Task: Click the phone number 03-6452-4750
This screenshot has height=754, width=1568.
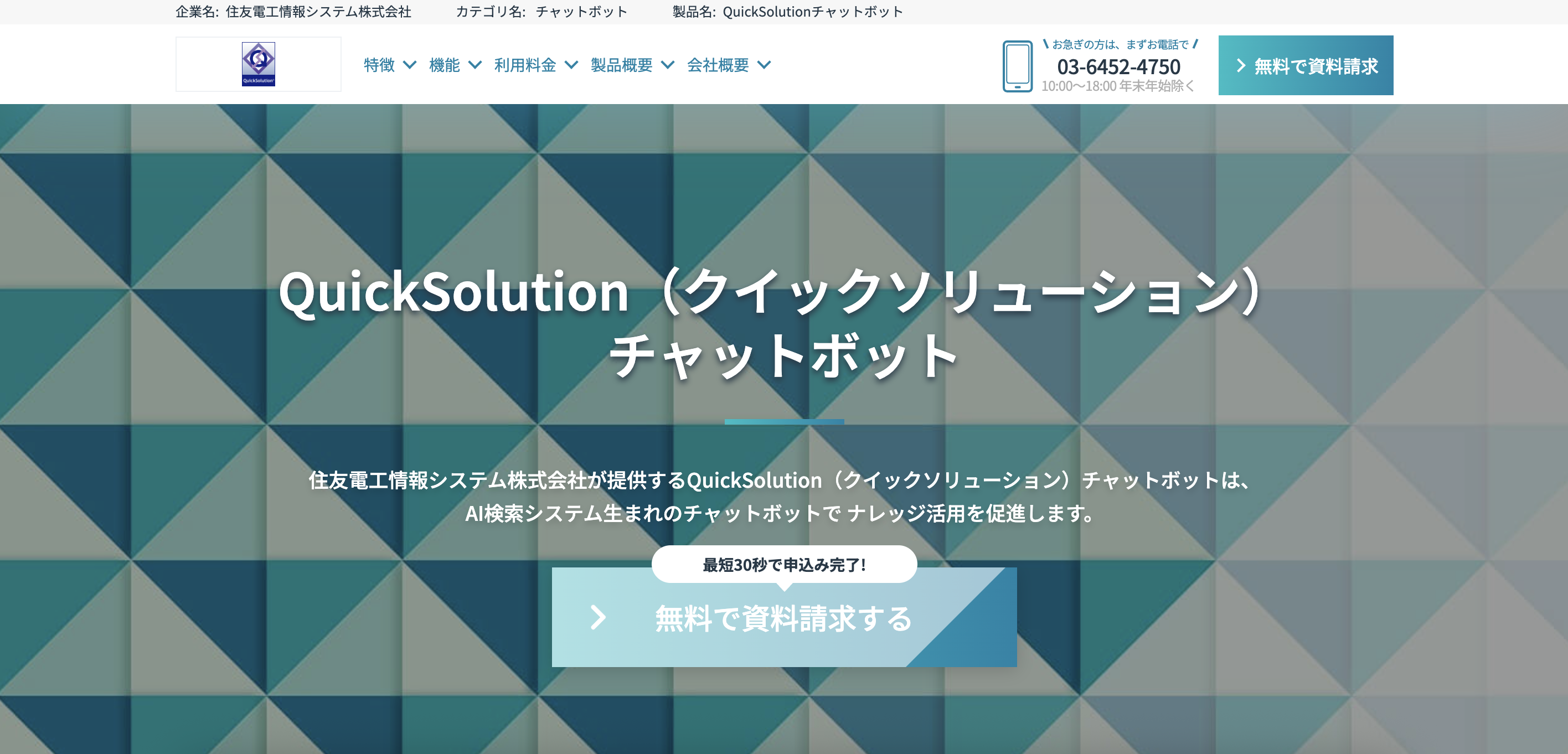Action: pyautogui.click(x=1118, y=66)
